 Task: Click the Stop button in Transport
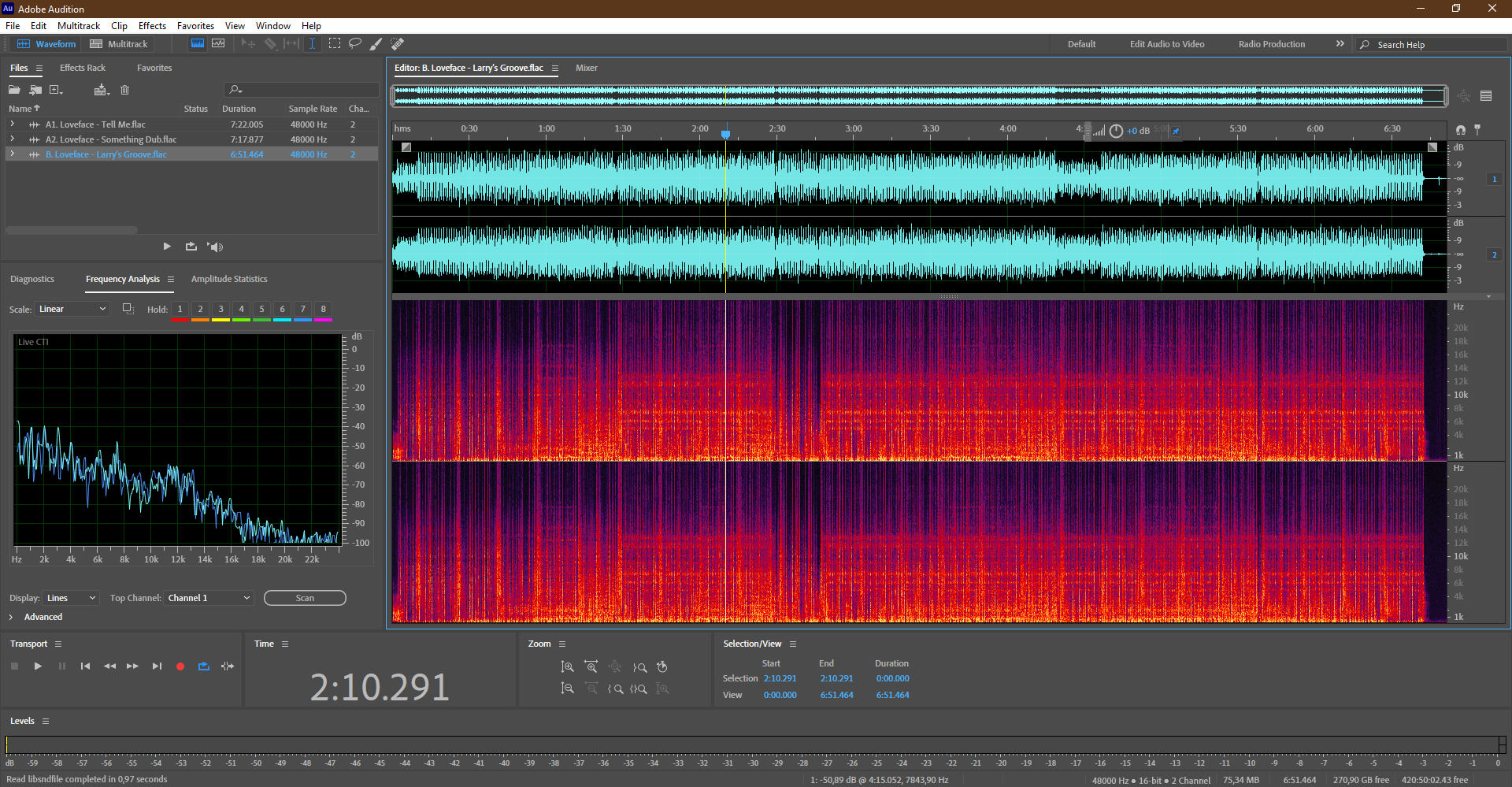coord(14,666)
